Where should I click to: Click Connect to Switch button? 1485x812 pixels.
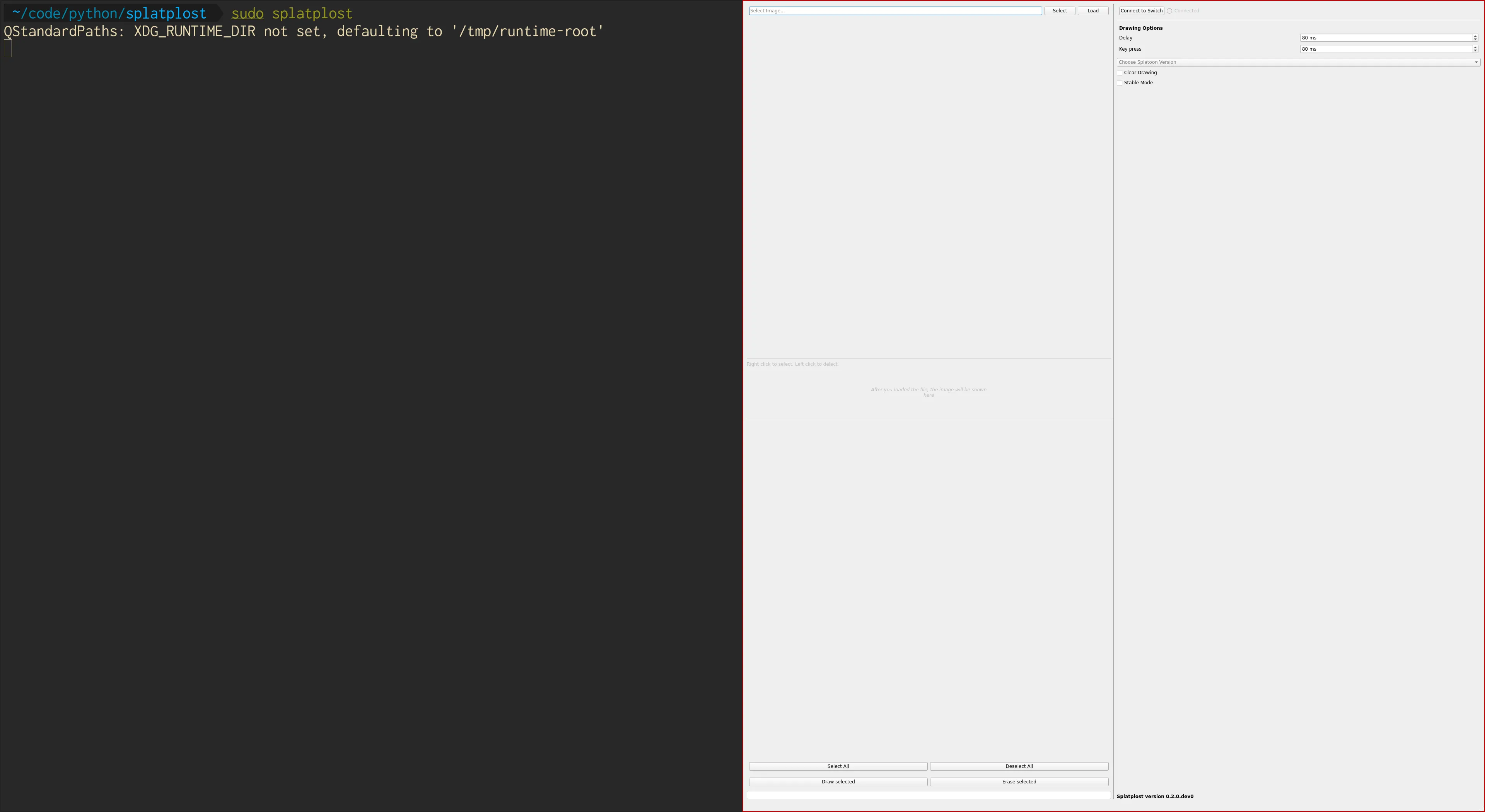pos(1141,11)
